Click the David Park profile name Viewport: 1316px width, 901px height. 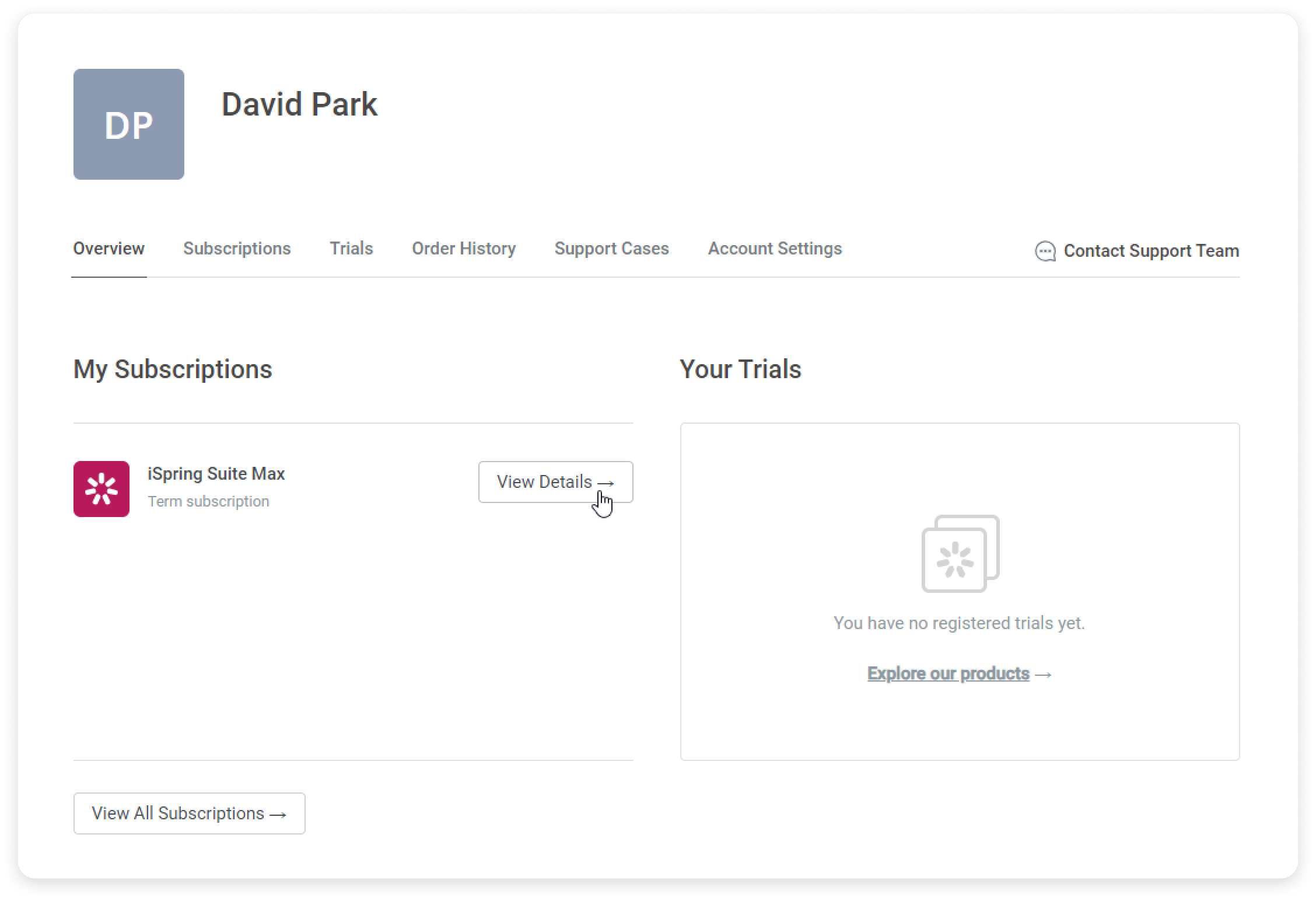(x=299, y=104)
